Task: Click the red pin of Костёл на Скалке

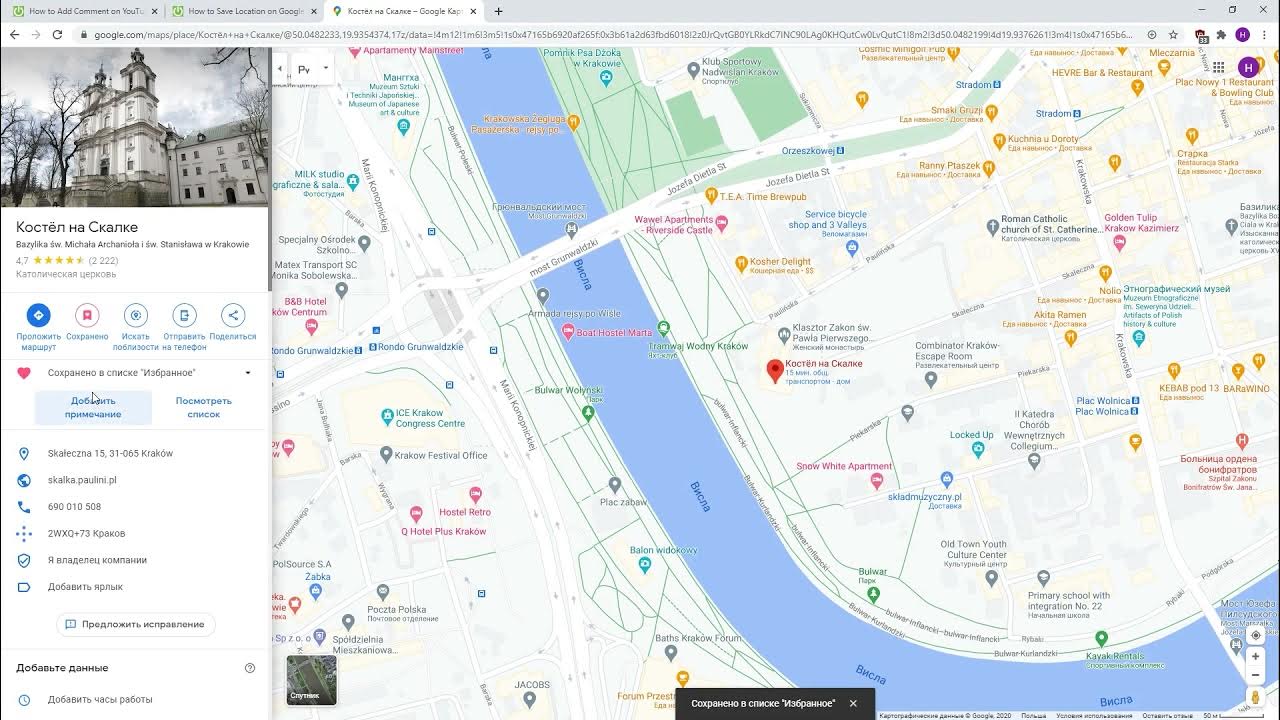Action: 774,371
